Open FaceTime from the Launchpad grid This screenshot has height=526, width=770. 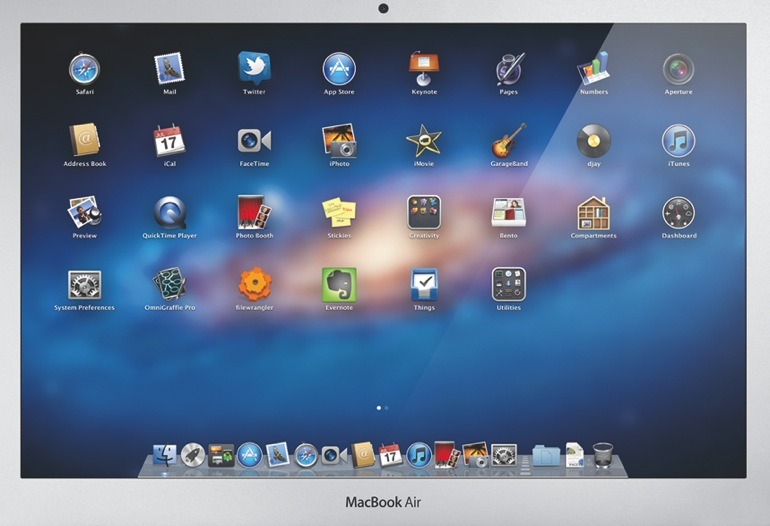tap(254, 141)
